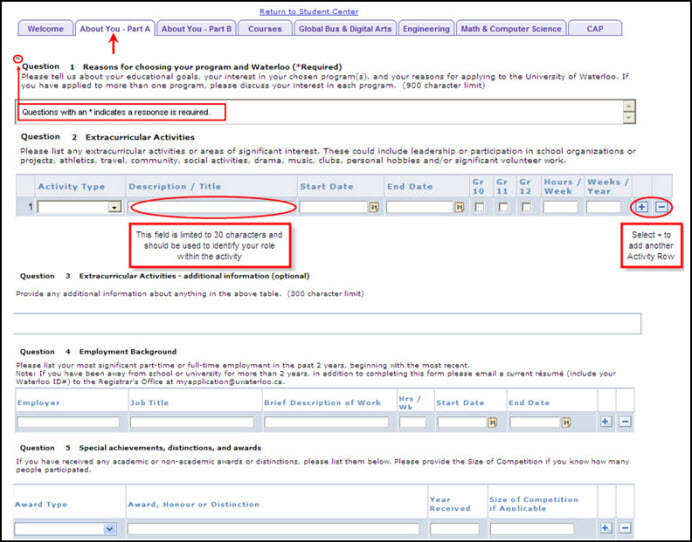Viewport: 692px width, 542px height.
Task: Focus the Employer text field
Action: tap(67, 423)
